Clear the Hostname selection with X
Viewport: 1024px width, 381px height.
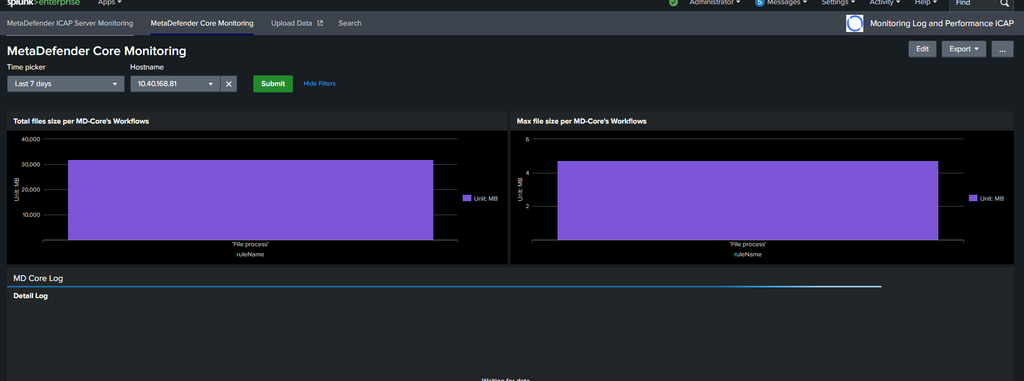tap(229, 84)
